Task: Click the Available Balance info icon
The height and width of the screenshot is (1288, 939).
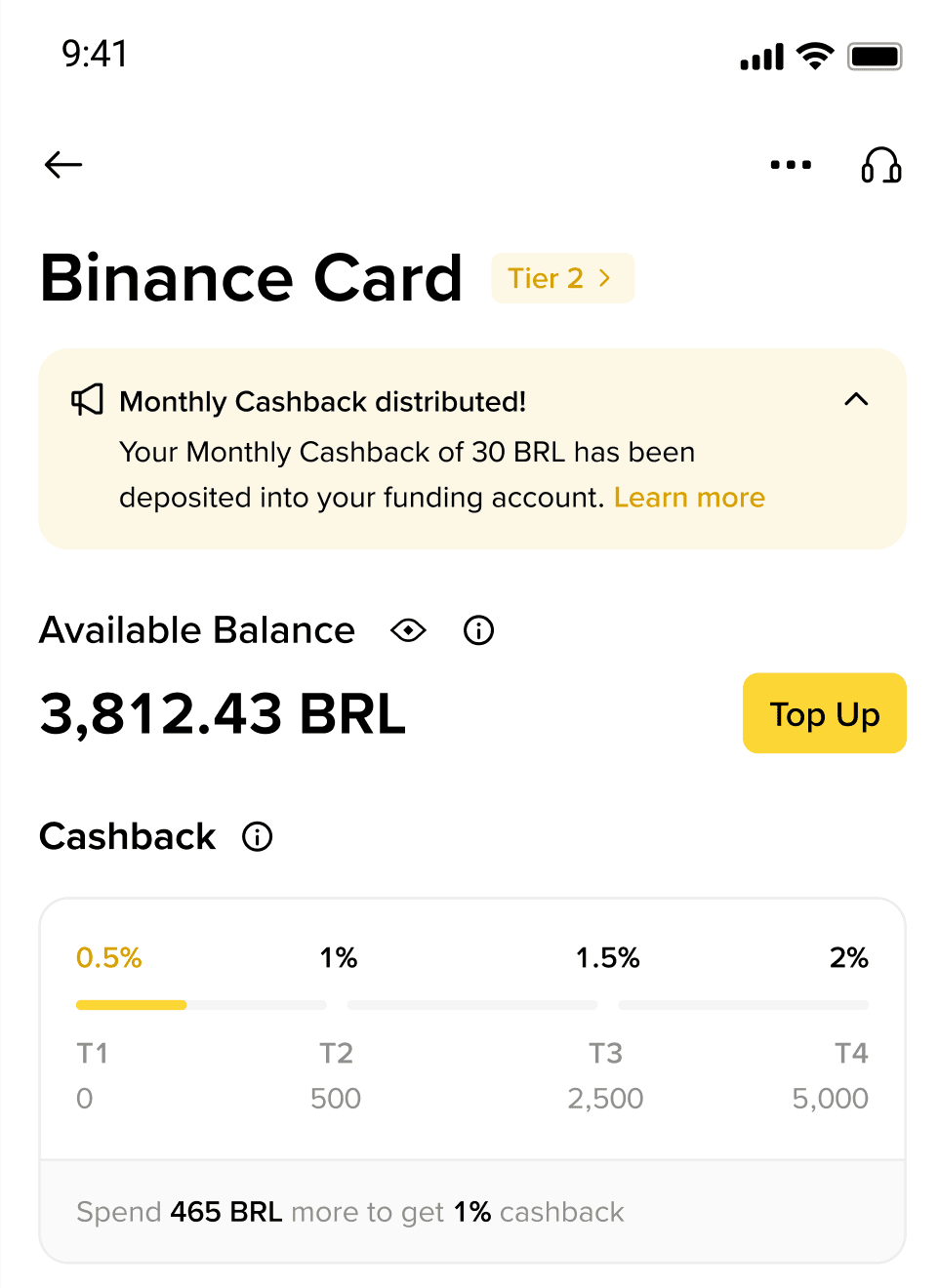Action: 478,630
